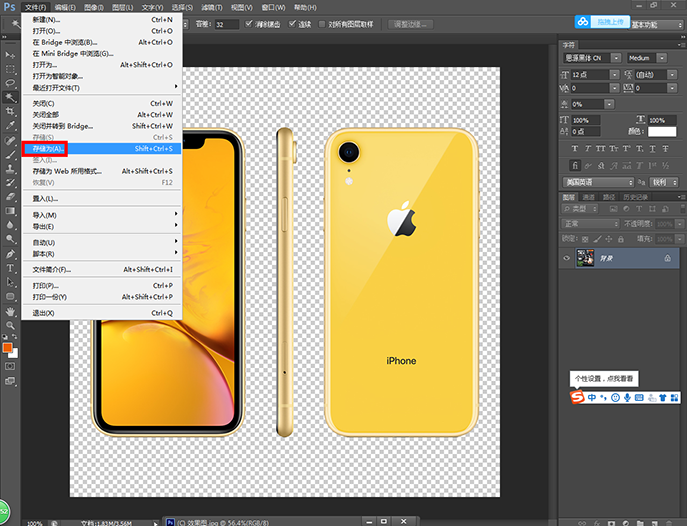Toggle lock transparent pixels icon
The image size is (687, 526).
click(x=585, y=239)
